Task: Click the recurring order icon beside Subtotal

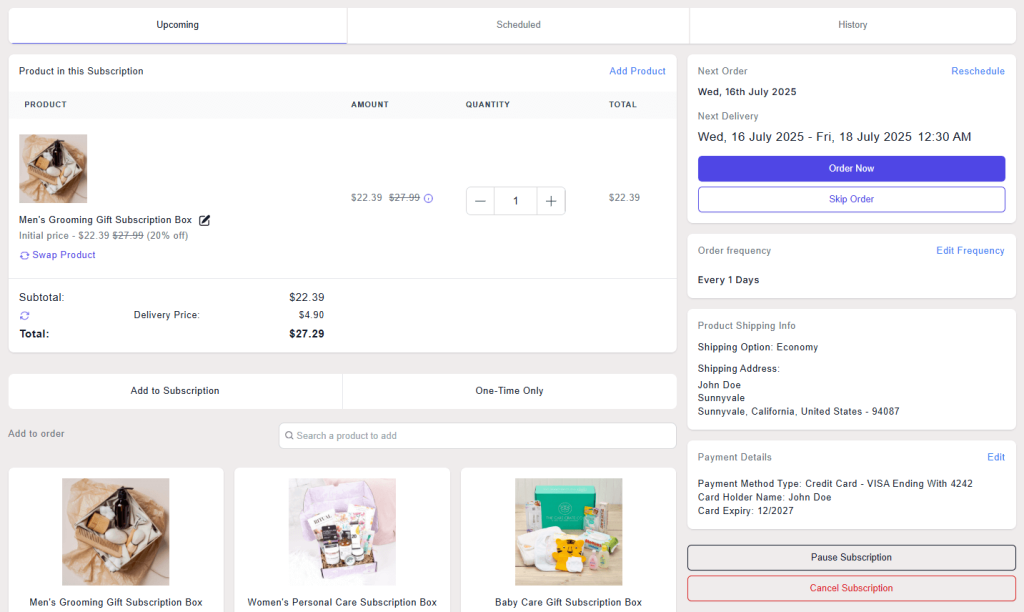Action: [22, 315]
